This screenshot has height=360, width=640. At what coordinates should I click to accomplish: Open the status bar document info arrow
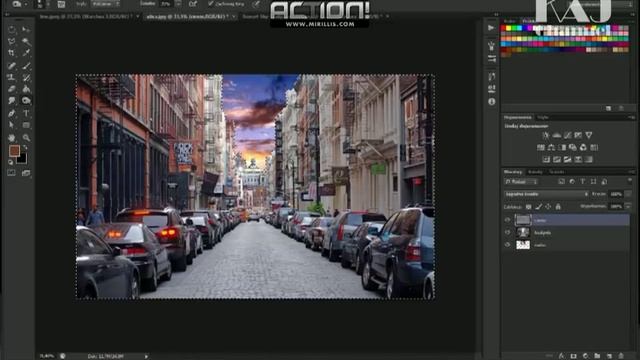tap(146, 356)
